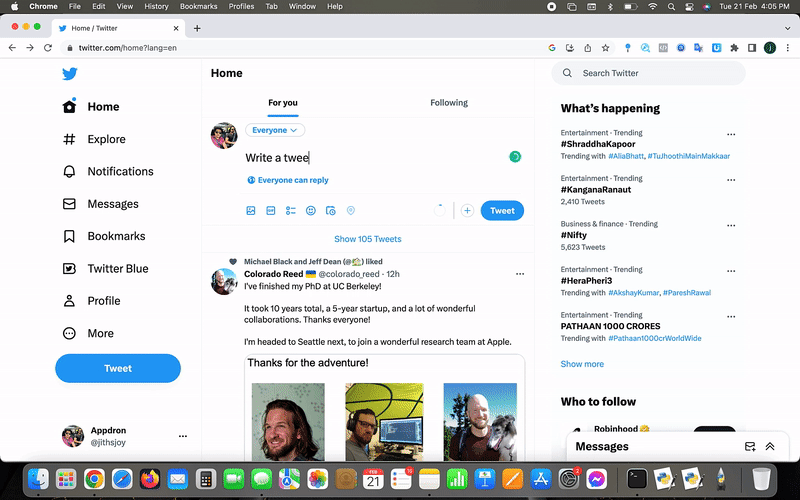The width and height of the screenshot is (800, 500).
Task: Click the large sidebar Tweet button
Action: (x=118, y=368)
